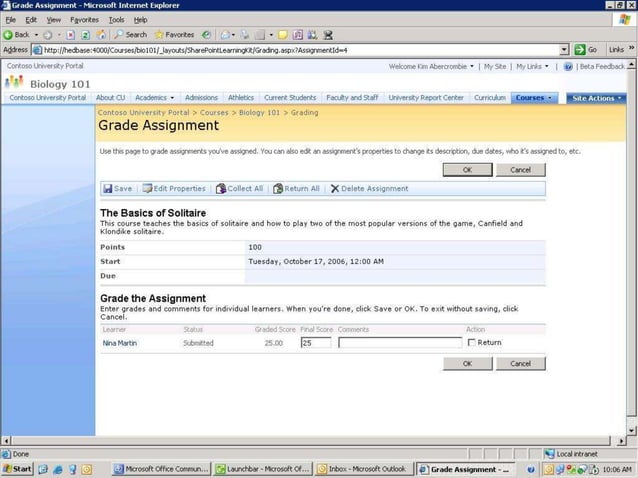
Task: Click the Biology 101 site logo icon
Action: pos(14,82)
